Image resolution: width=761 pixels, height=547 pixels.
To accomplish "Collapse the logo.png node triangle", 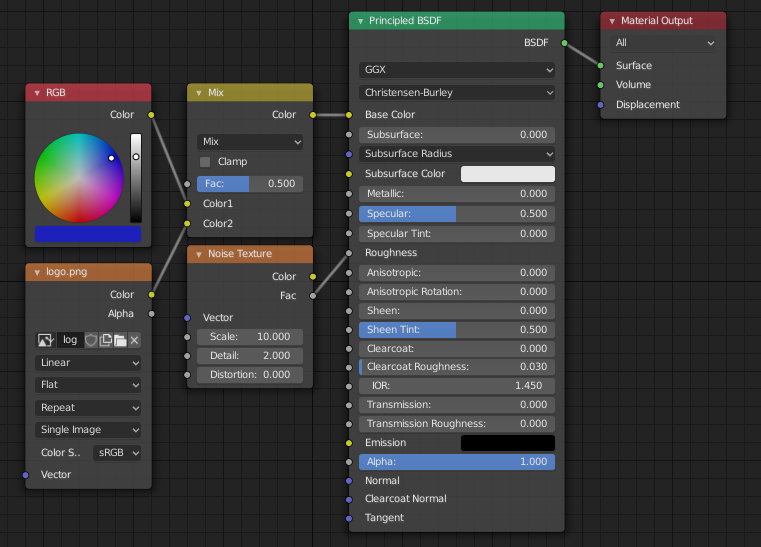I will (37, 272).
